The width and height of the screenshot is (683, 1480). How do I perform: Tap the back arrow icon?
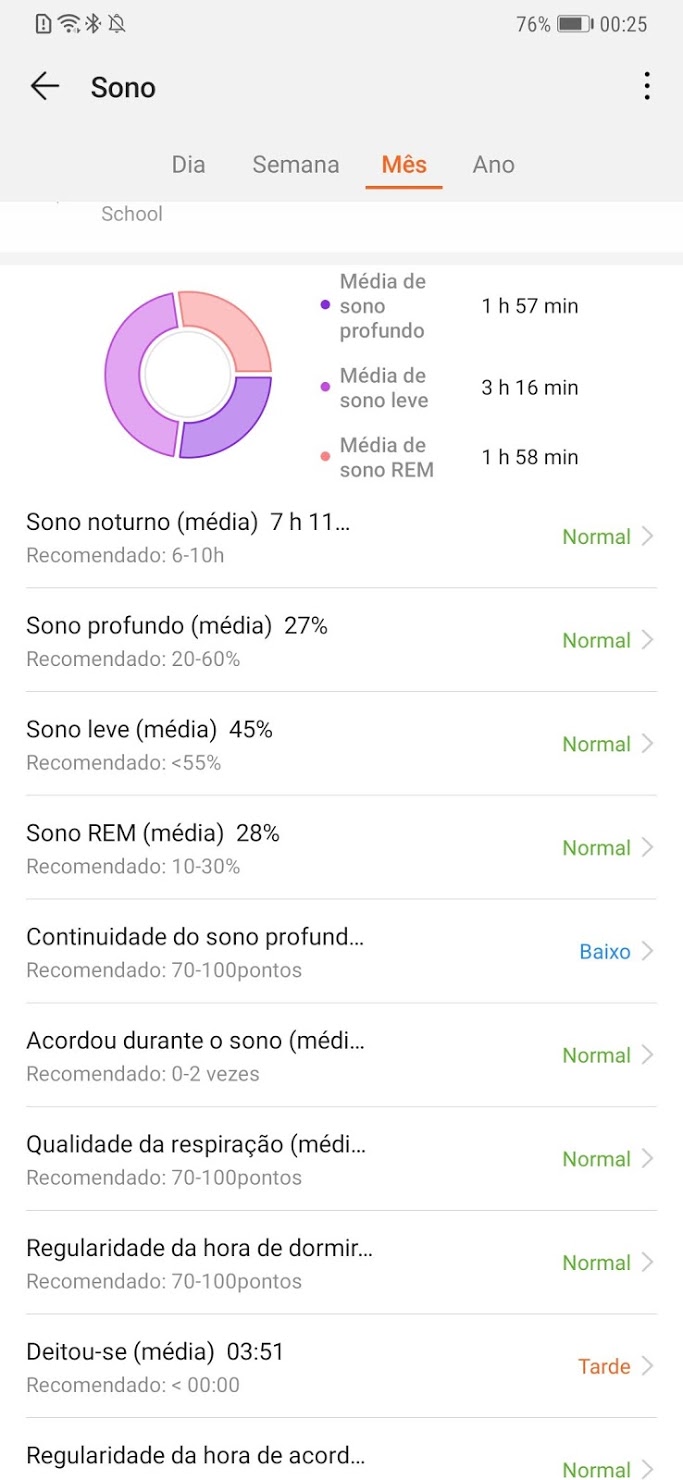point(45,87)
